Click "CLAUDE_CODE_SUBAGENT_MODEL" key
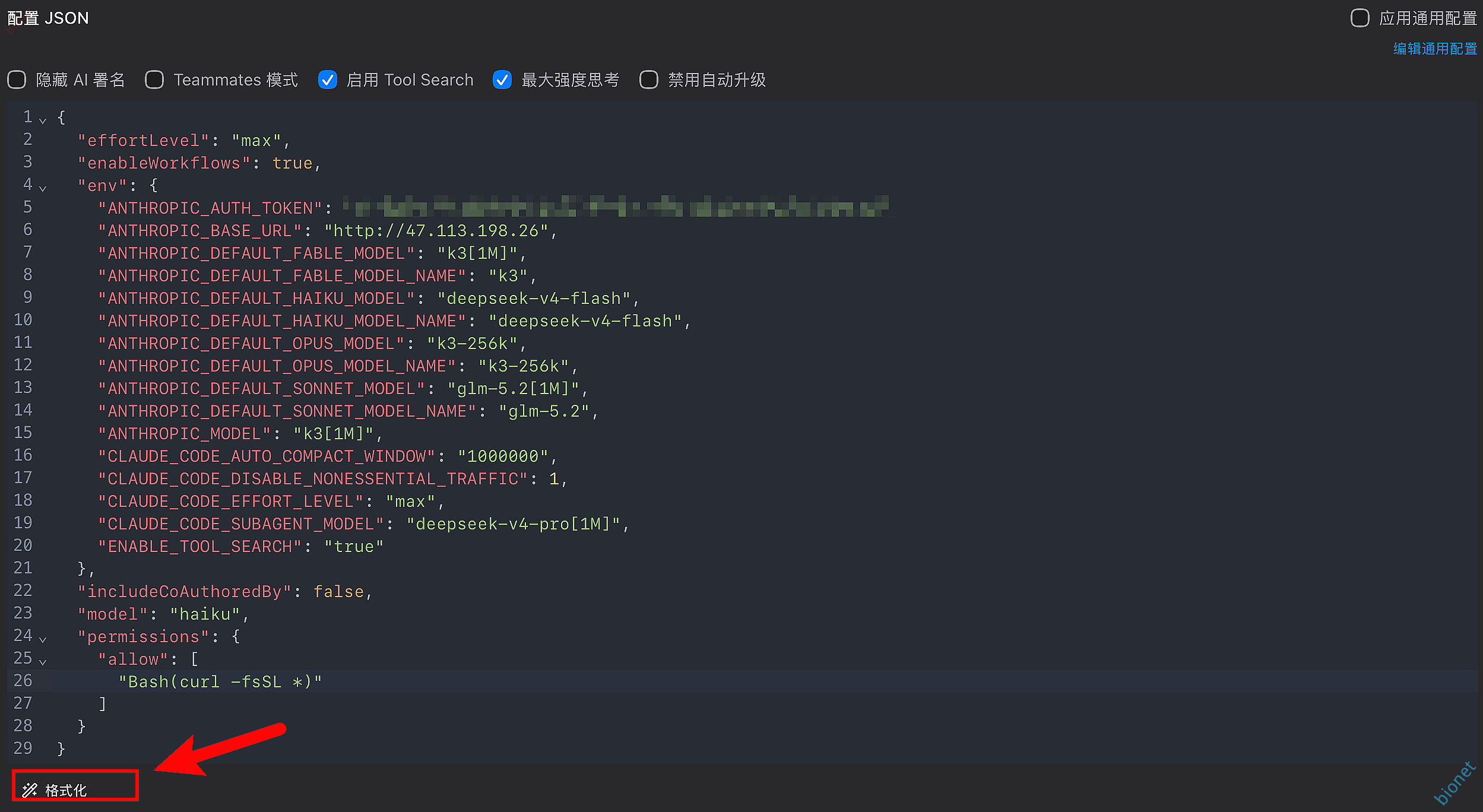 click(241, 524)
